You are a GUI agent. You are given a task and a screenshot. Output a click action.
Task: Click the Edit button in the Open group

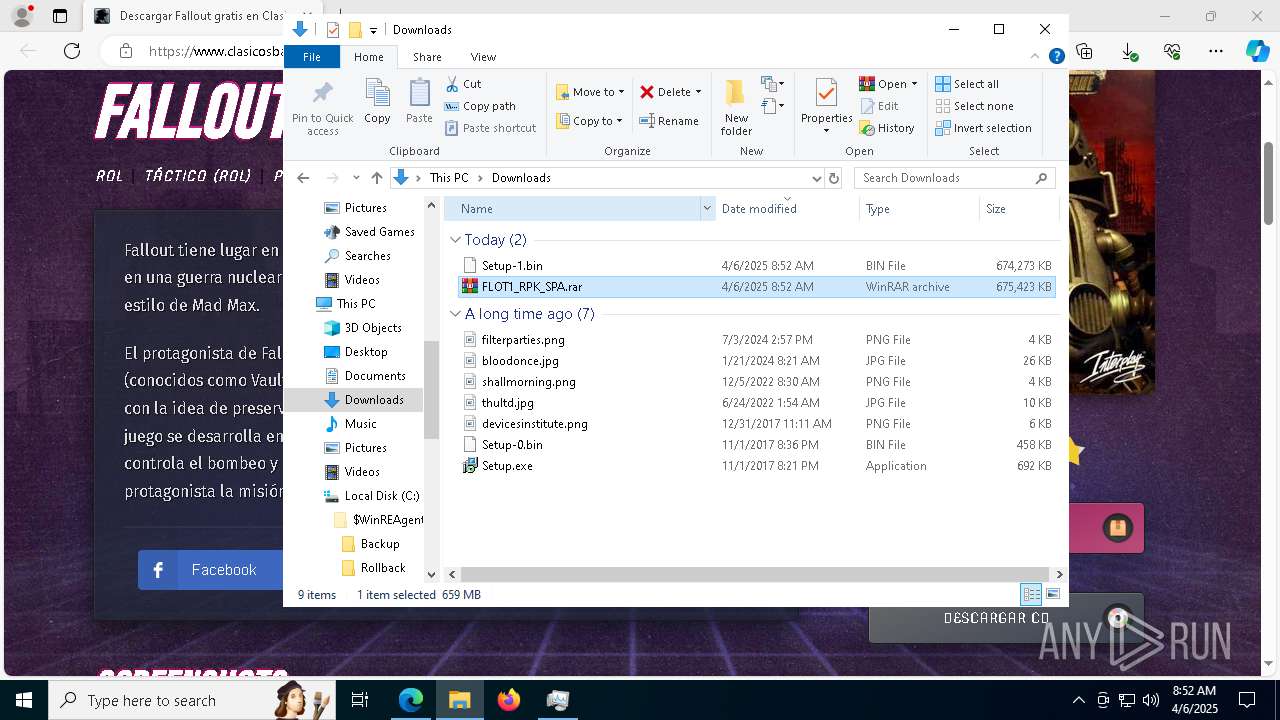coord(879,106)
